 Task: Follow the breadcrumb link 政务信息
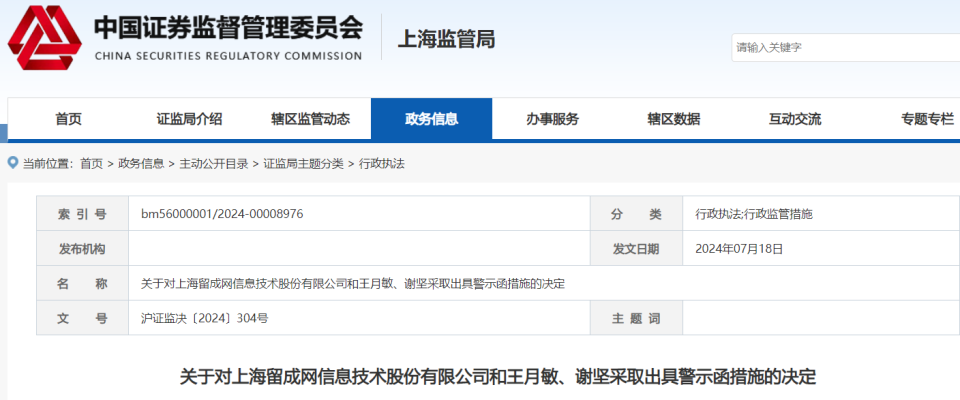click(141, 164)
